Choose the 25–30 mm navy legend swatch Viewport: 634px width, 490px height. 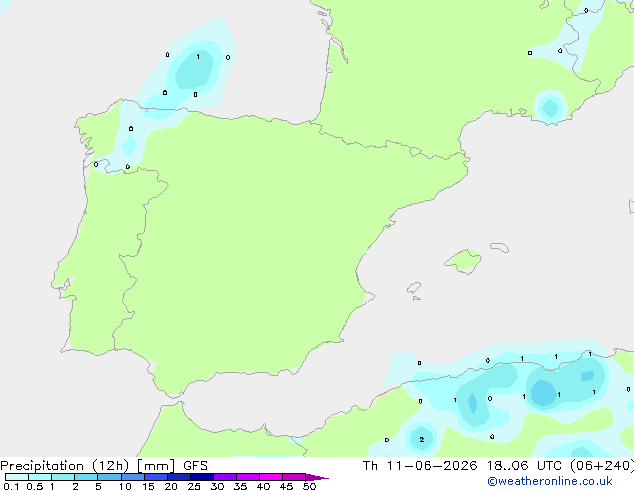click(201, 477)
